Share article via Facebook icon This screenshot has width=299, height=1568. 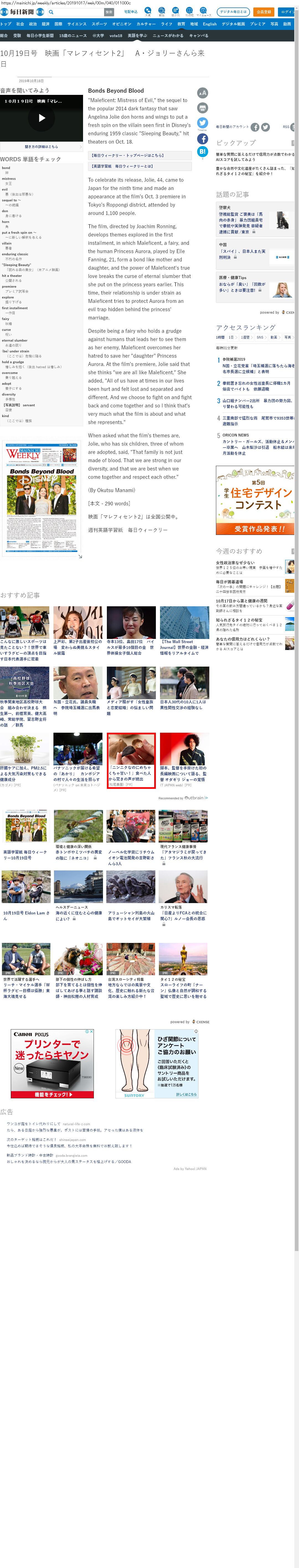click(x=202, y=139)
